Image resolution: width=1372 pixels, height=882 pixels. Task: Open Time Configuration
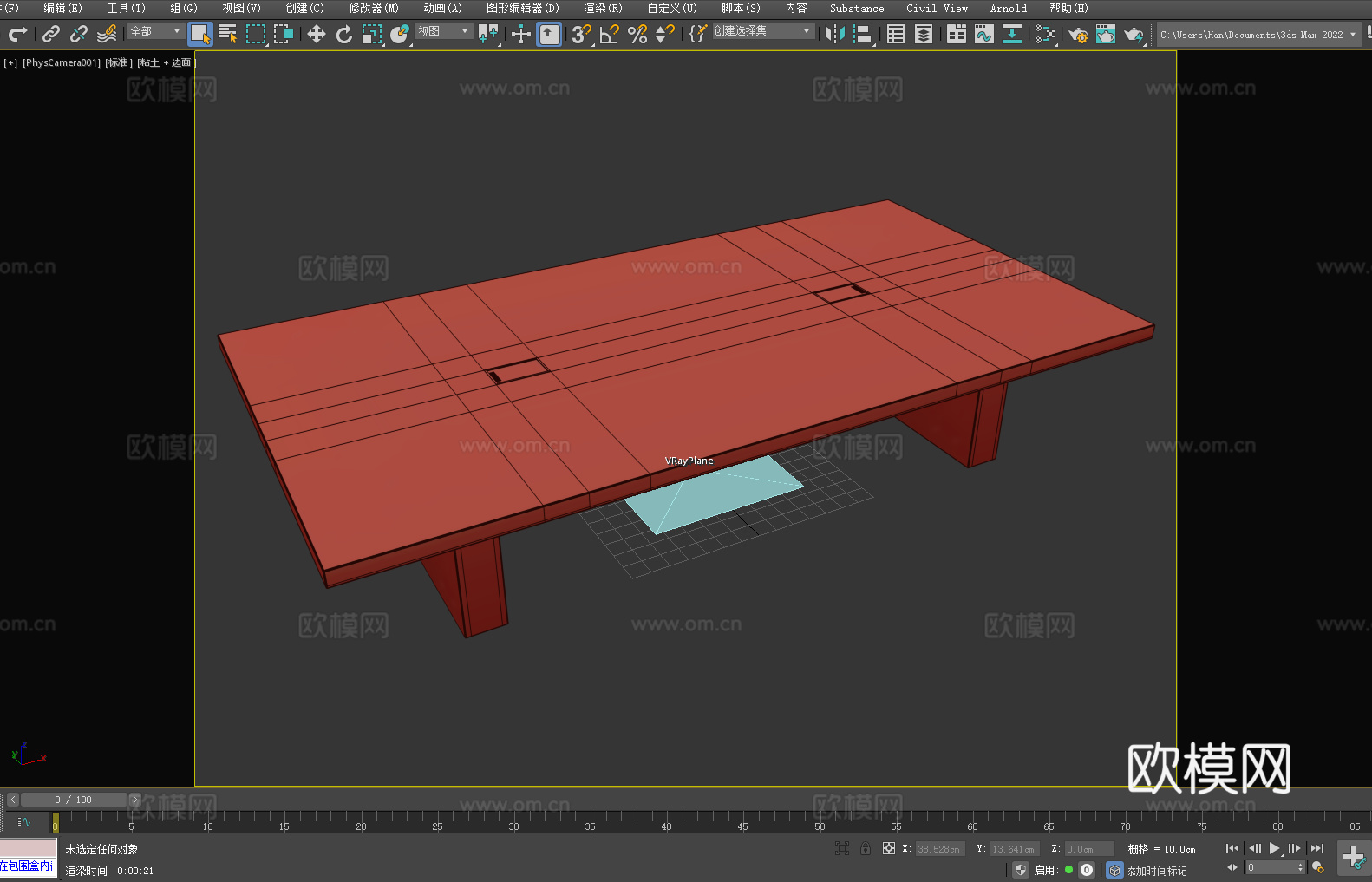1318,867
